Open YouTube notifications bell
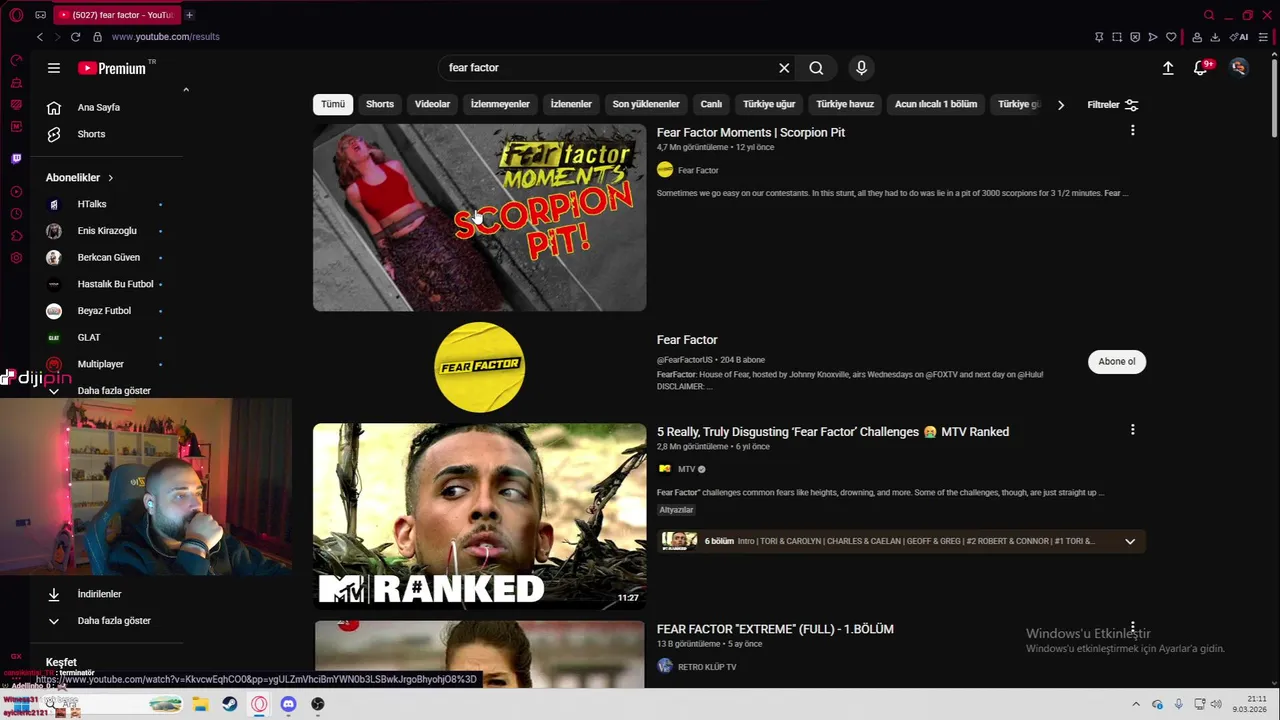The width and height of the screenshot is (1280, 720). pos(1201,68)
